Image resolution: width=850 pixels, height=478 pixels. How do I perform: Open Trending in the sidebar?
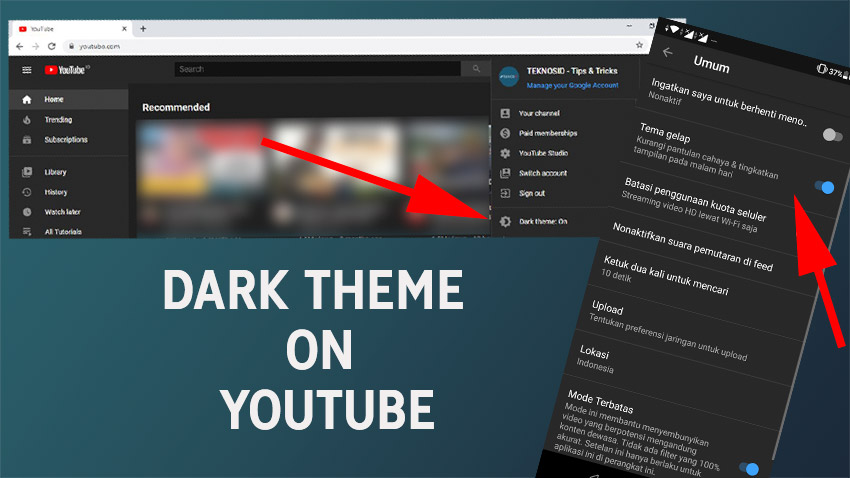coord(69,120)
